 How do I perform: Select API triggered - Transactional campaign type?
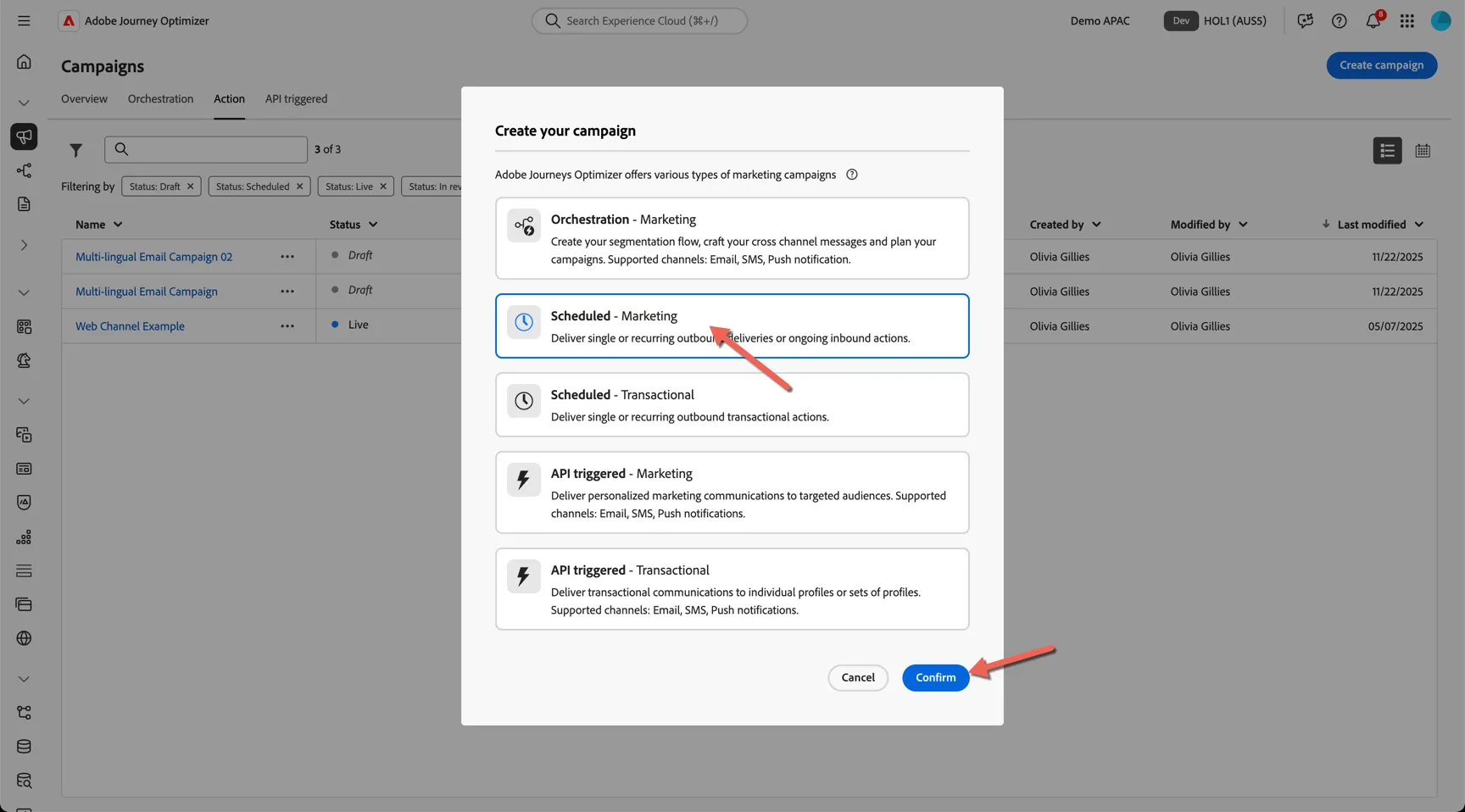pyautogui.click(x=732, y=589)
